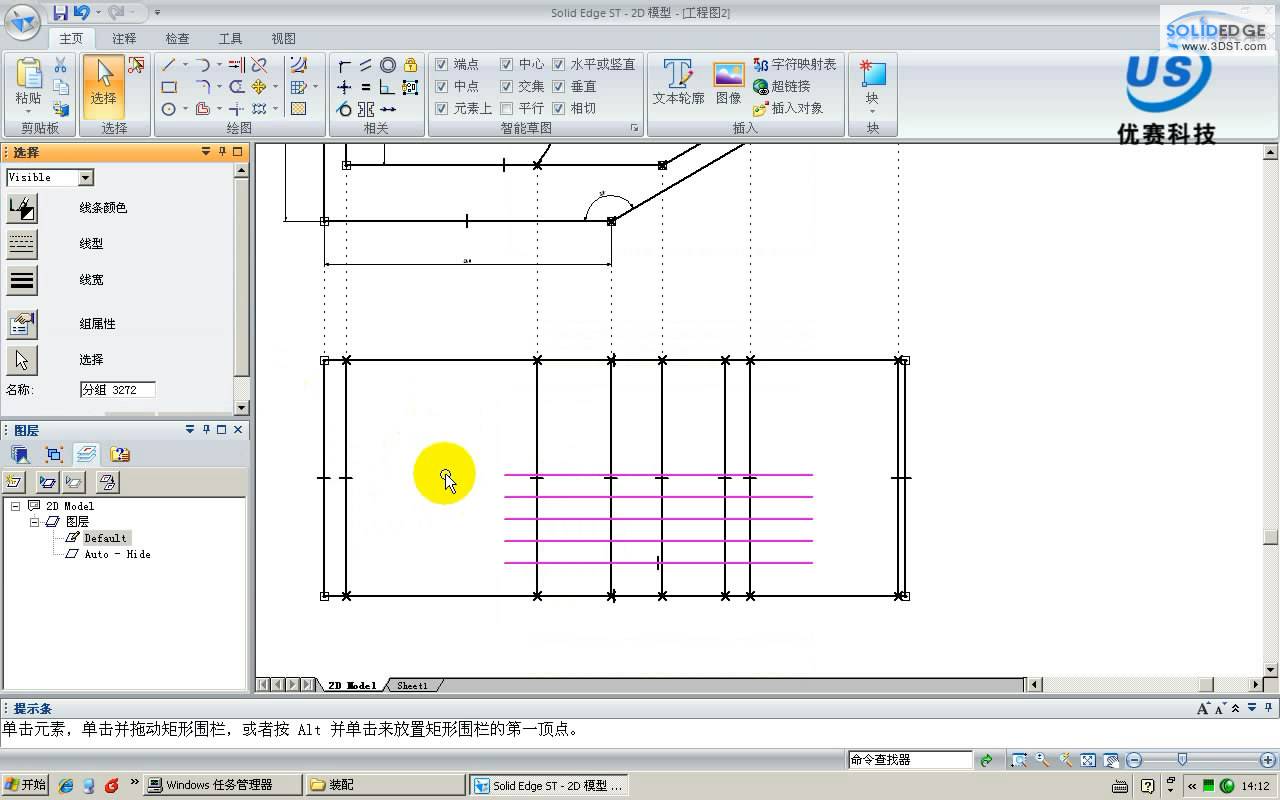Switch to the 注释 ribbon tab
This screenshot has height=800, width=1280.
(x=124, y=39)
